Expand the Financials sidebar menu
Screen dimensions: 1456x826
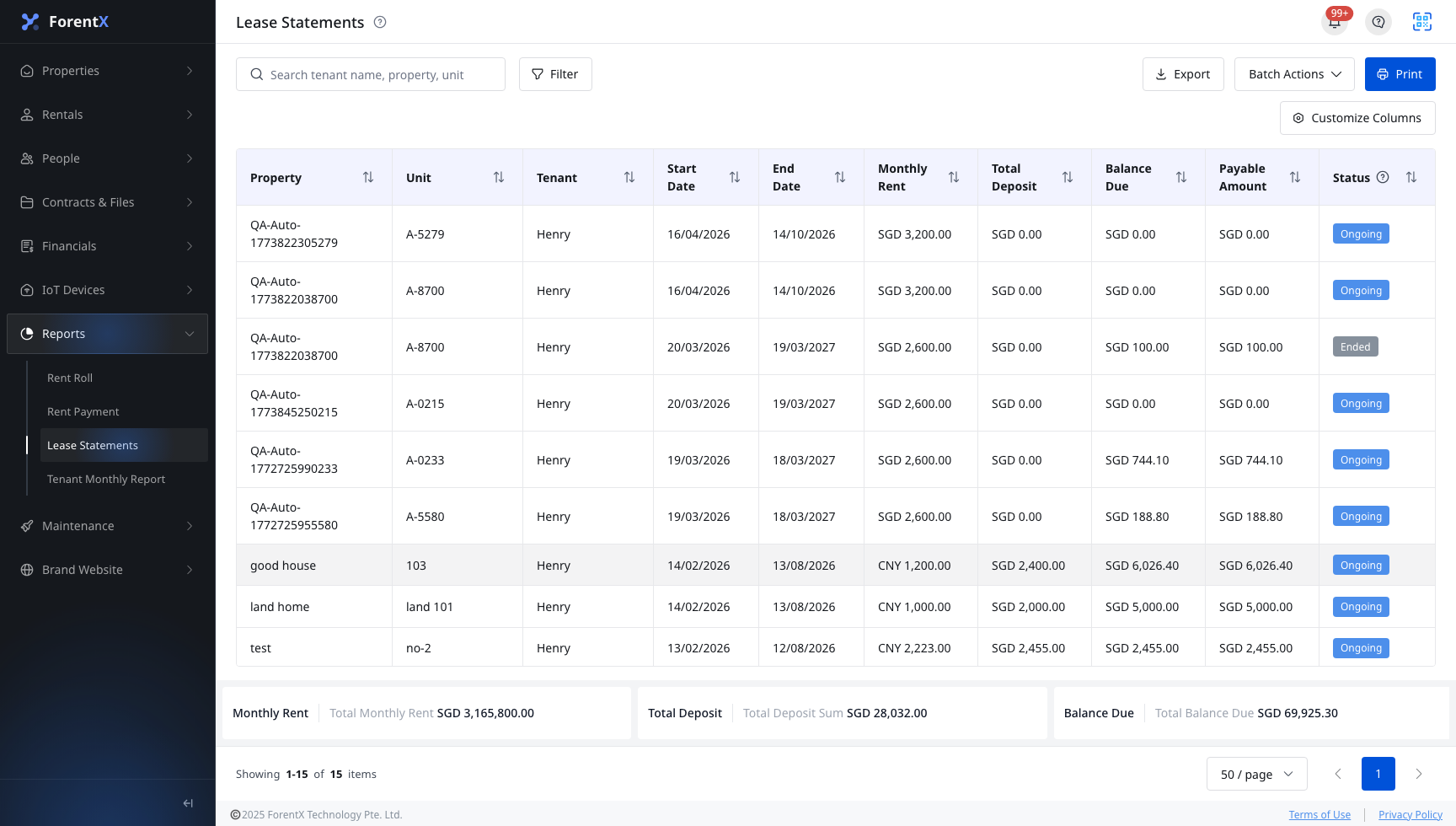(x=108, y=246)
